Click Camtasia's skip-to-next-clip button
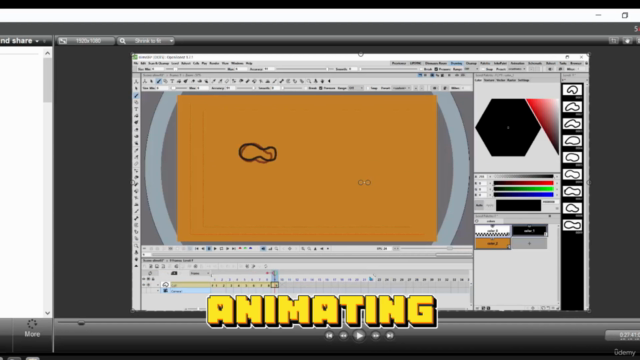Screen dimensions: 640x360 [390, 336]
